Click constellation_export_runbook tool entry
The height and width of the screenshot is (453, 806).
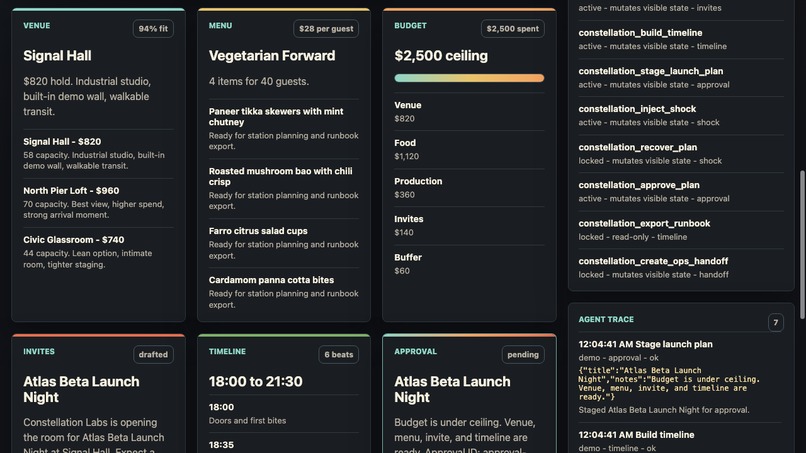[681, 230]
